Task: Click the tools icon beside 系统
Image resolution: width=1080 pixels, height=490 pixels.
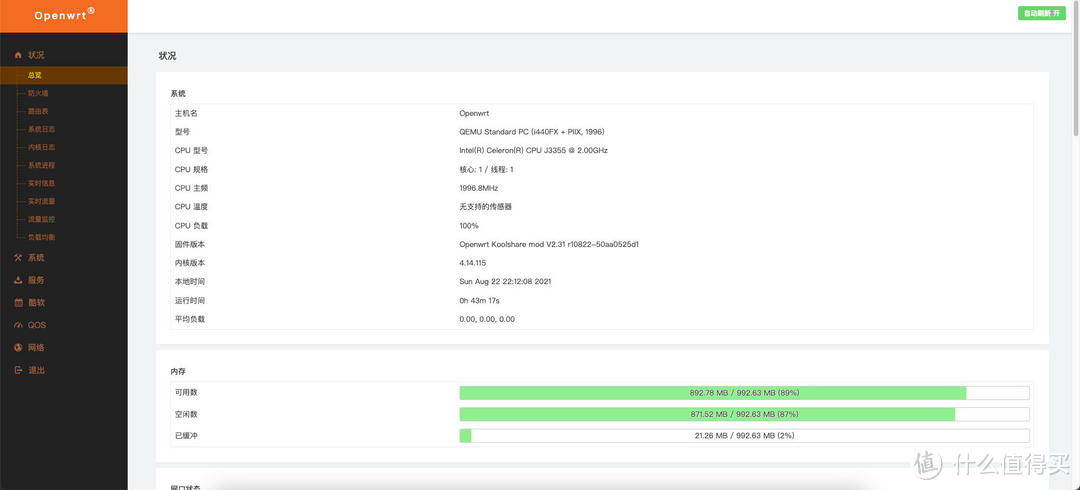Action: (x=19, y=258)
